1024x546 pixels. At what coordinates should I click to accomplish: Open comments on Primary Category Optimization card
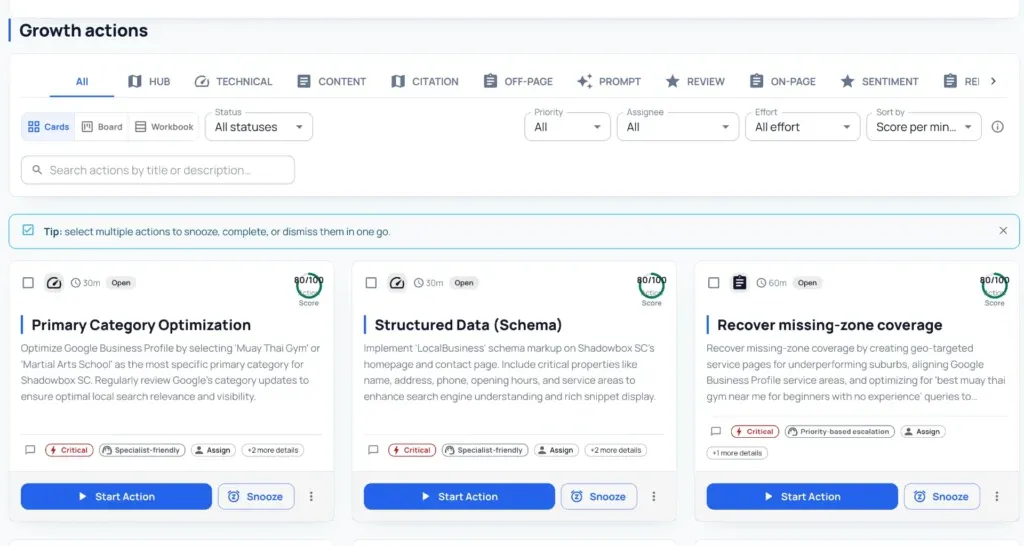pos(30,450)
